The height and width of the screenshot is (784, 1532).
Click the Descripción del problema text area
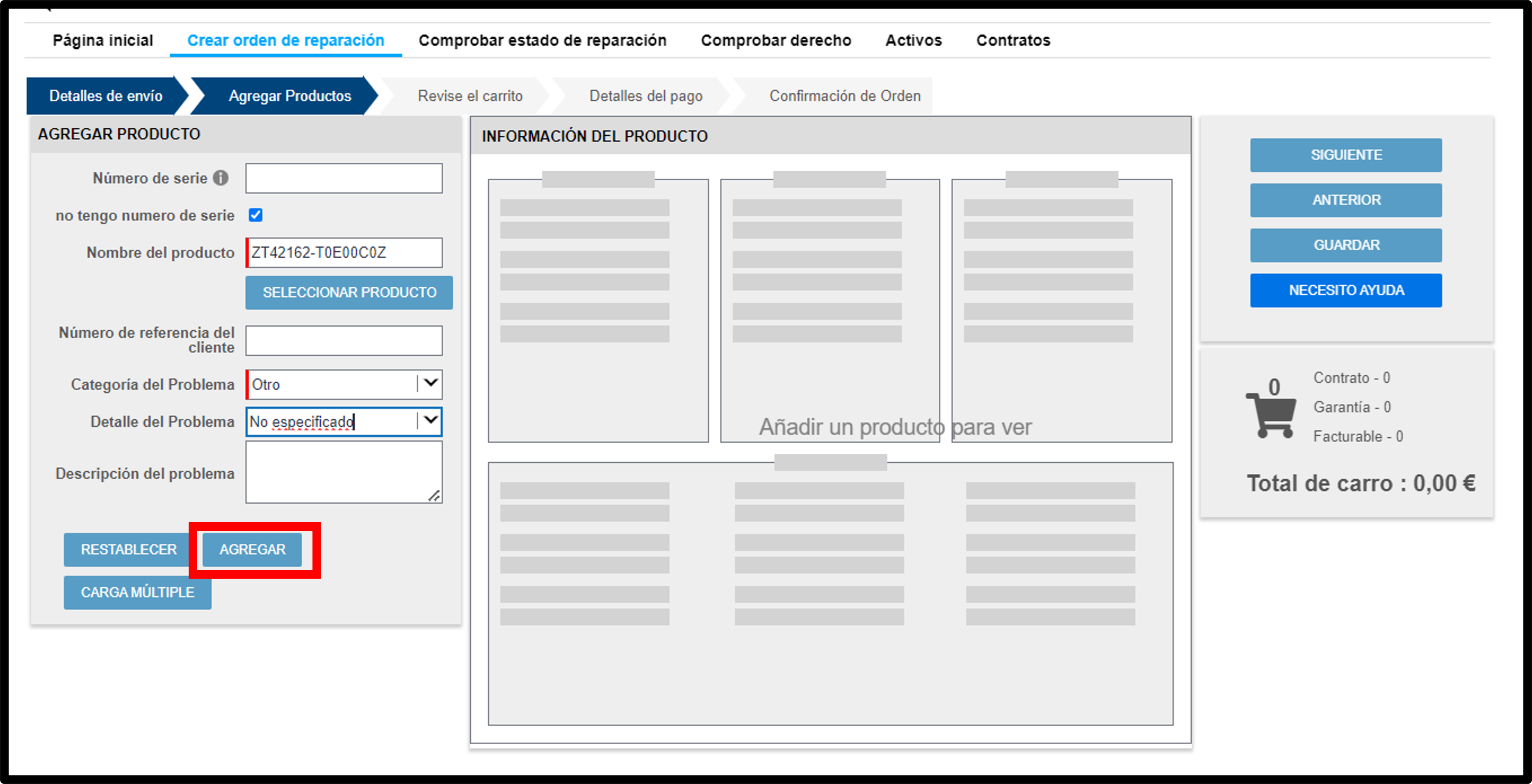344,472
